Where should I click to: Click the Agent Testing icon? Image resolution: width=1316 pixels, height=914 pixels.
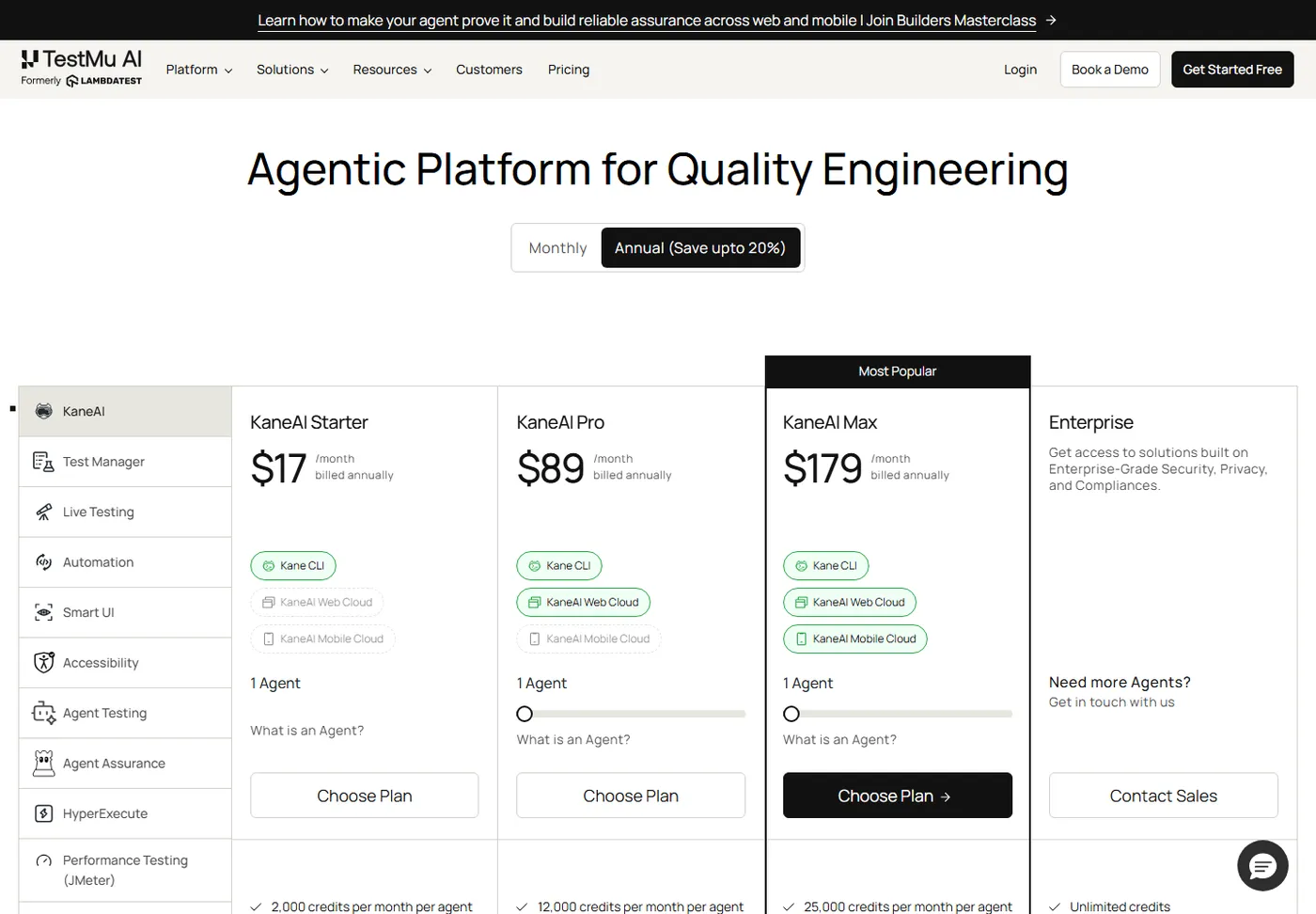tap(43, 713)
